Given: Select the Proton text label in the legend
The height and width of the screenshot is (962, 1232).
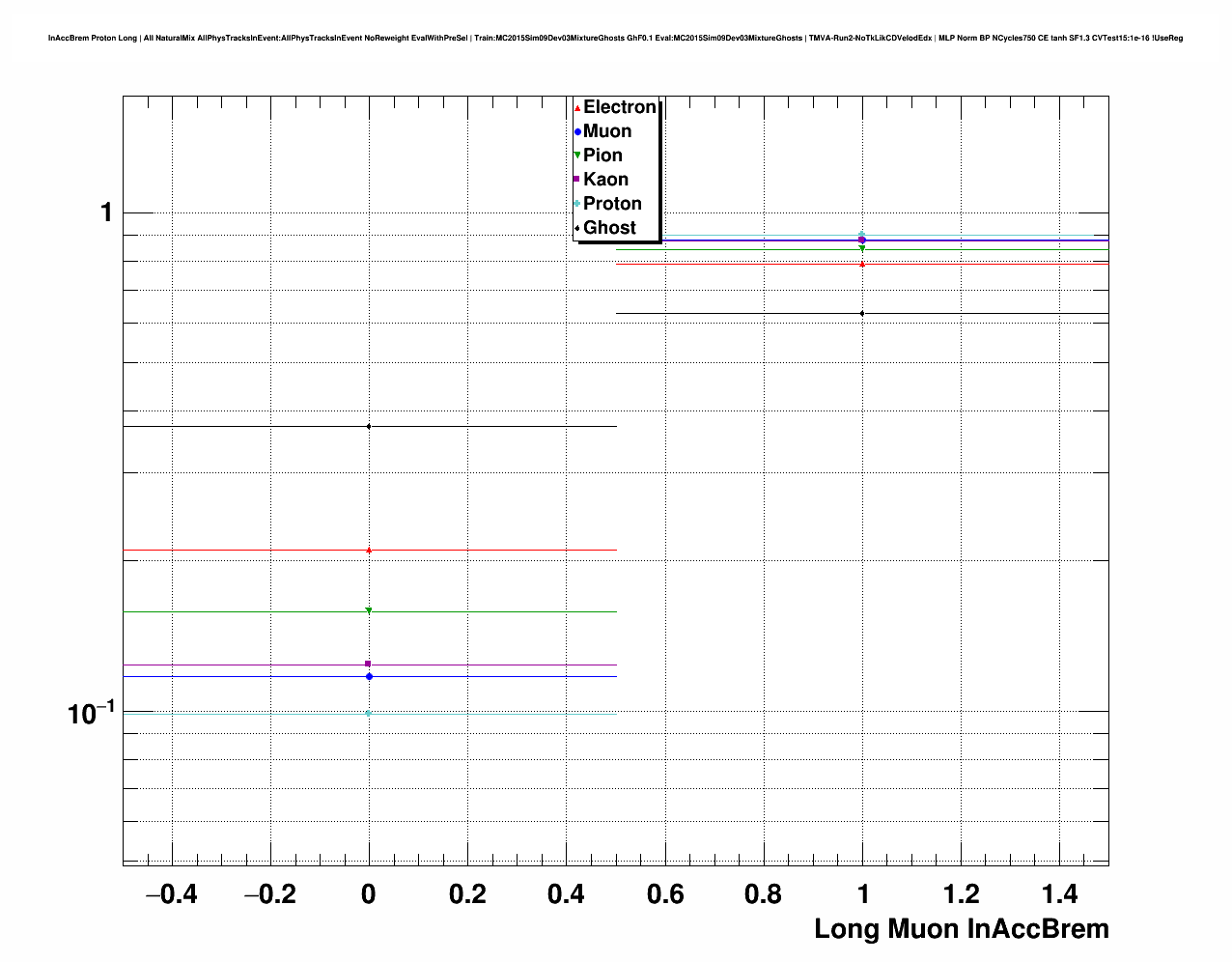Looking at the screenshot, I should [x=612, y=204].
